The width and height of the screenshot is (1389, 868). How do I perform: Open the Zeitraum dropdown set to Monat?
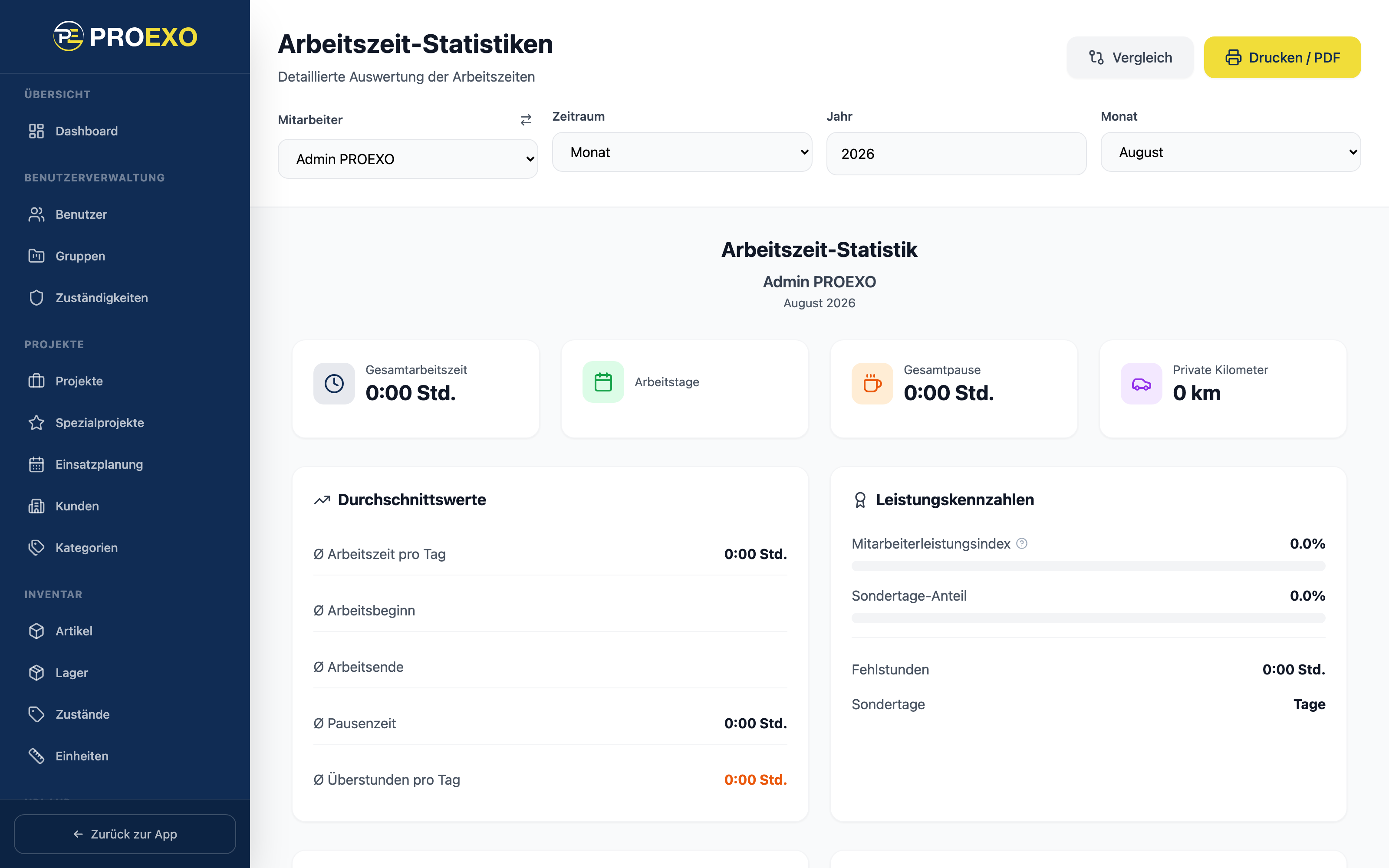[x=682, y=152]
